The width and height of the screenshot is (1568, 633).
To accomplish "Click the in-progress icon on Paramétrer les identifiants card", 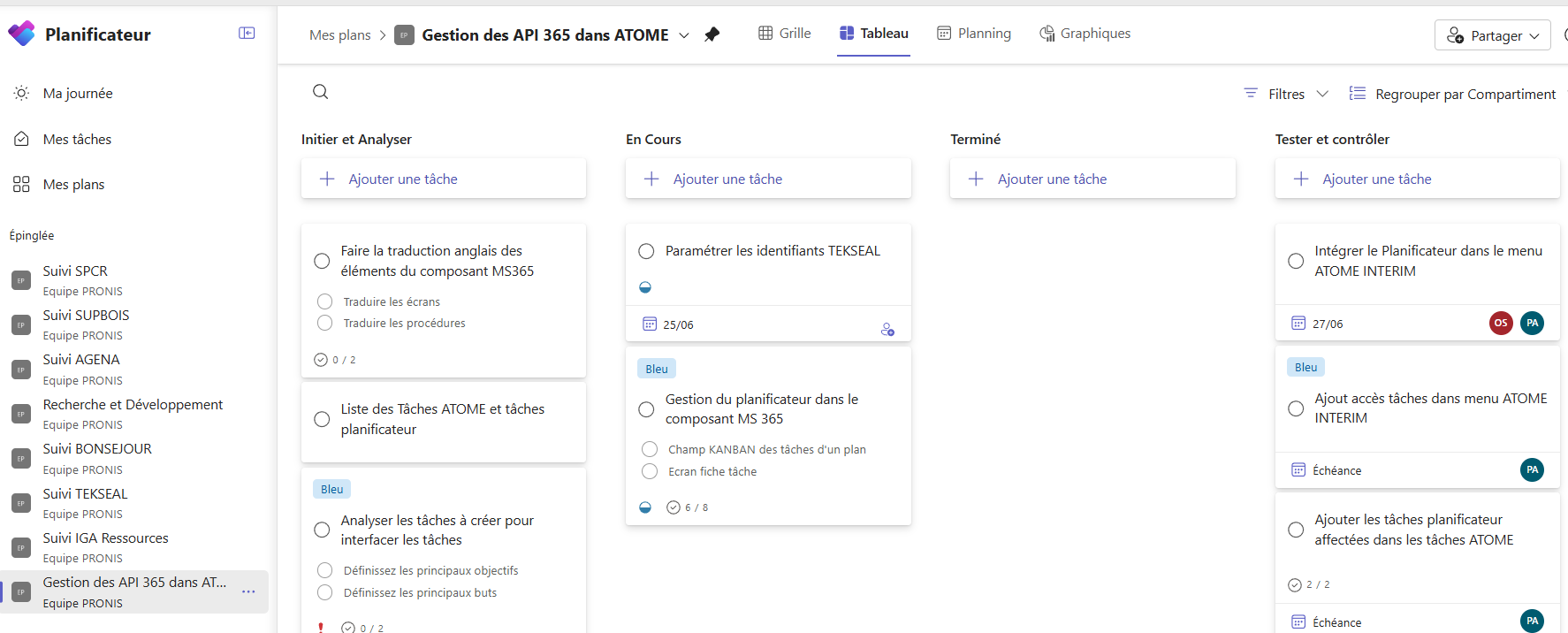I will point(645,286).
